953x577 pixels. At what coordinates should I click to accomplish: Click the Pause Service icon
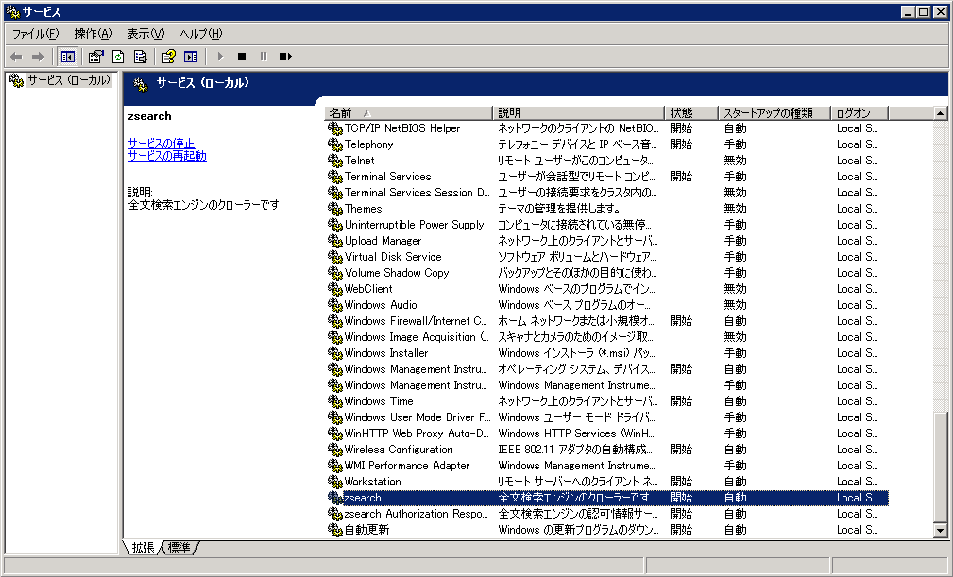coord(263,57)
